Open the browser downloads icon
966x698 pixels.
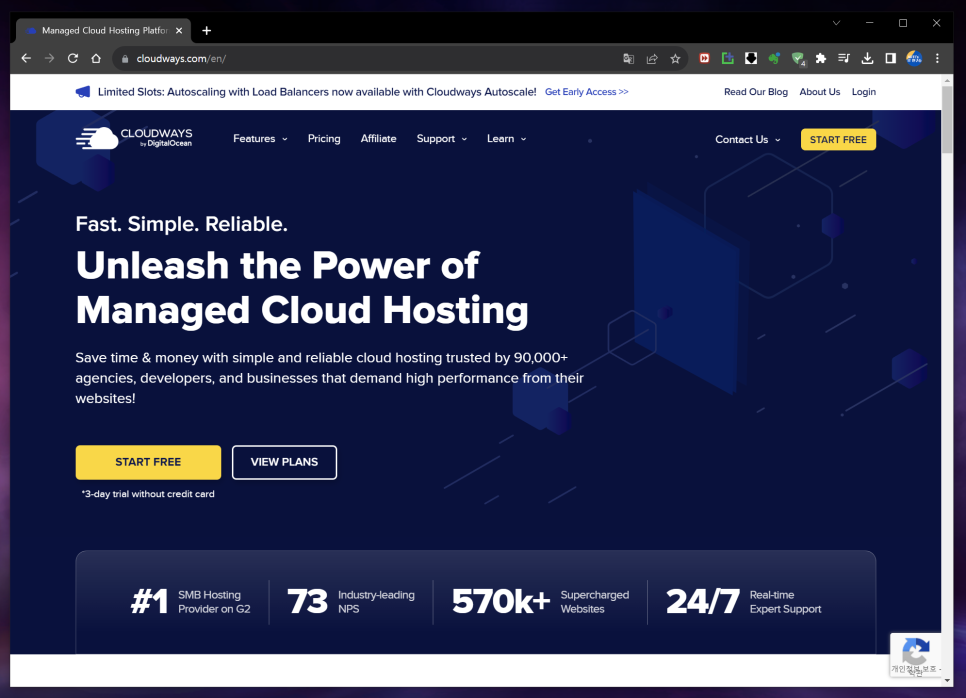867,59
